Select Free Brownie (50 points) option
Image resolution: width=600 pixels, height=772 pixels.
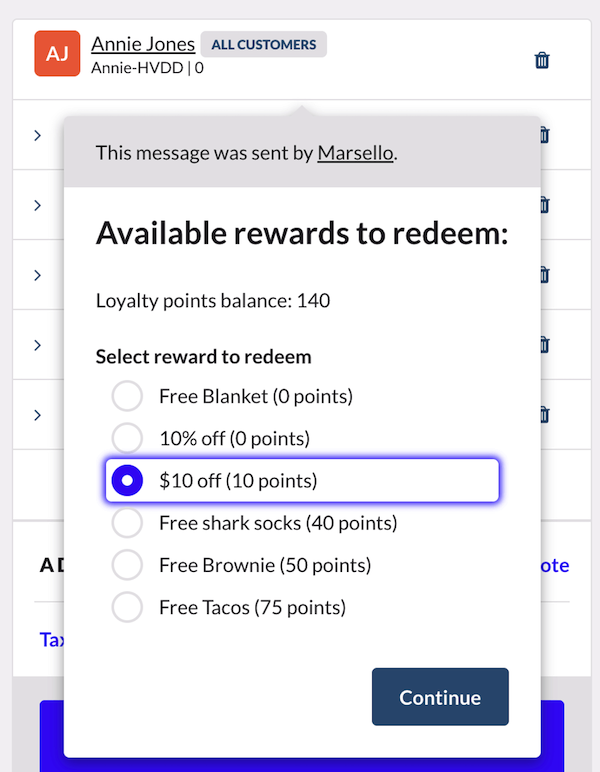127,565
